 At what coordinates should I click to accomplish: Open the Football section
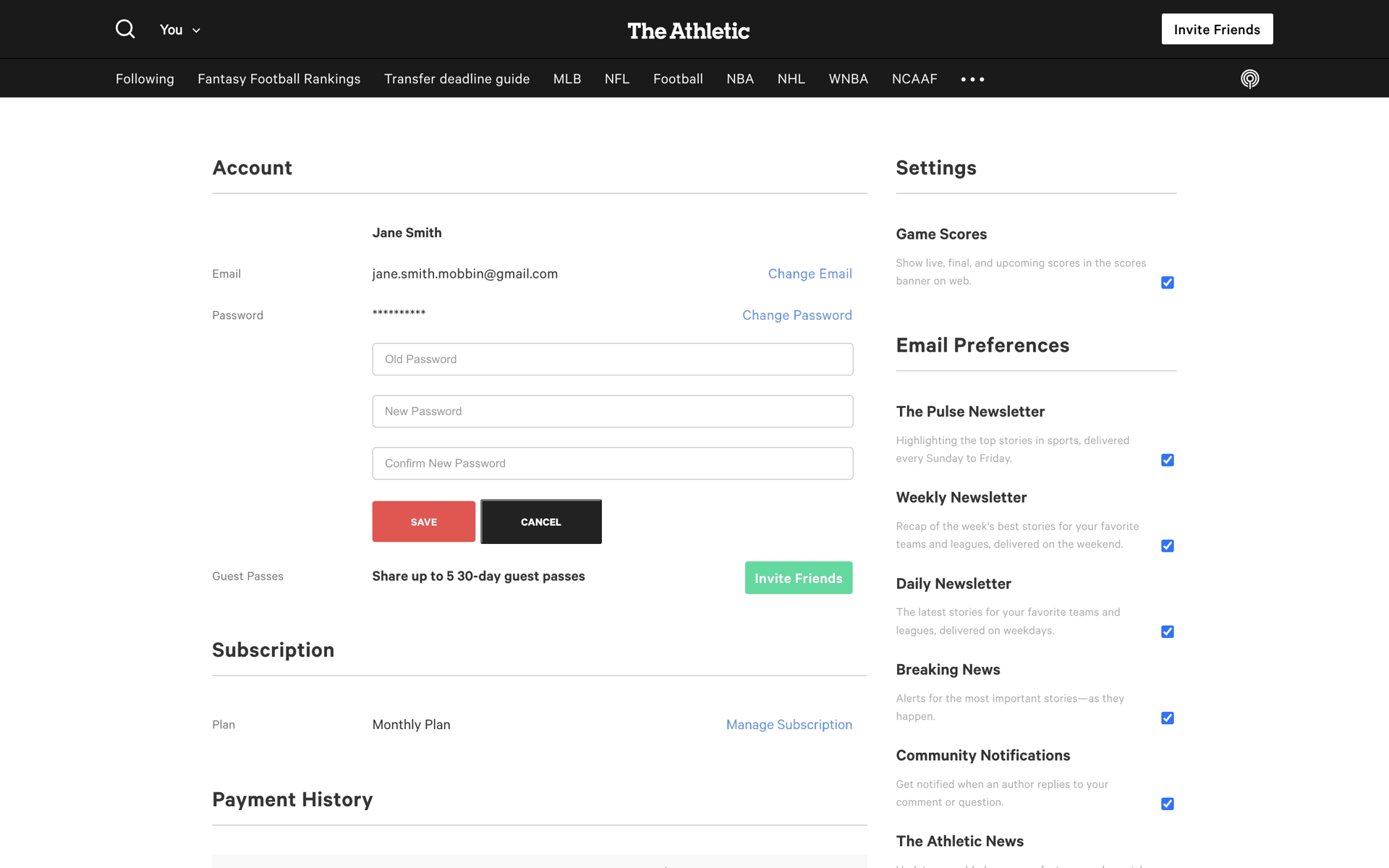pyautogui.click(x=678, y=79)
